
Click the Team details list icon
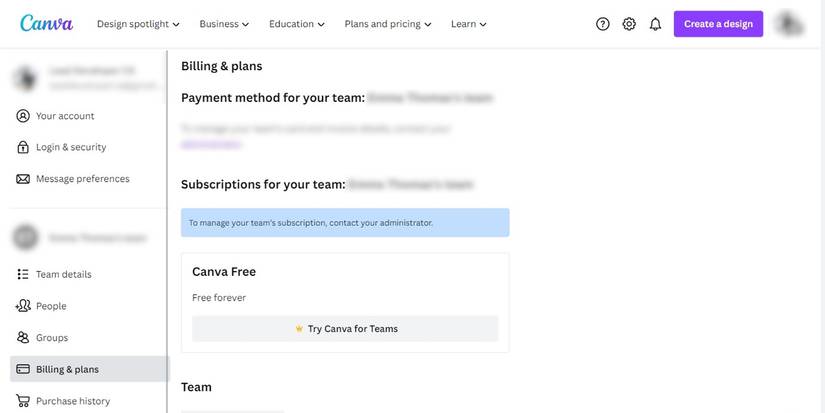coord(22,274)
